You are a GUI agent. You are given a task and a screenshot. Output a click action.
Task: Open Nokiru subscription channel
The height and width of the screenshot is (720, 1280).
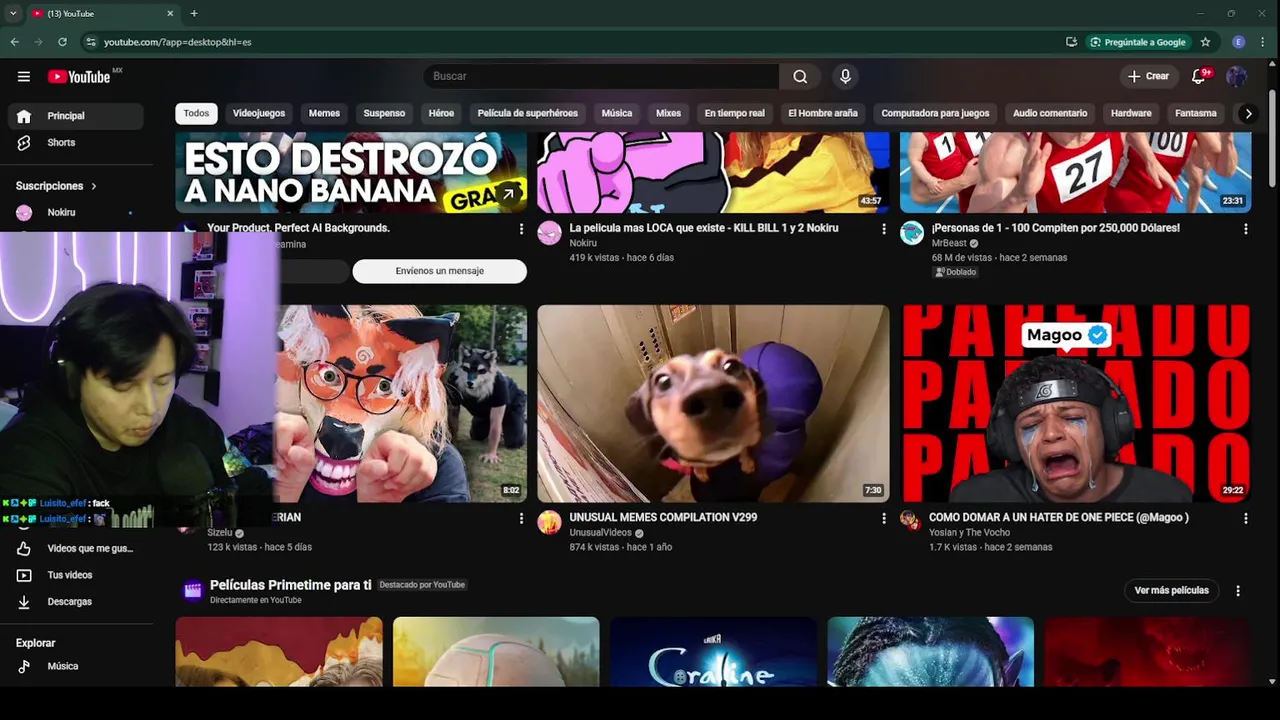tap(76, 213)
